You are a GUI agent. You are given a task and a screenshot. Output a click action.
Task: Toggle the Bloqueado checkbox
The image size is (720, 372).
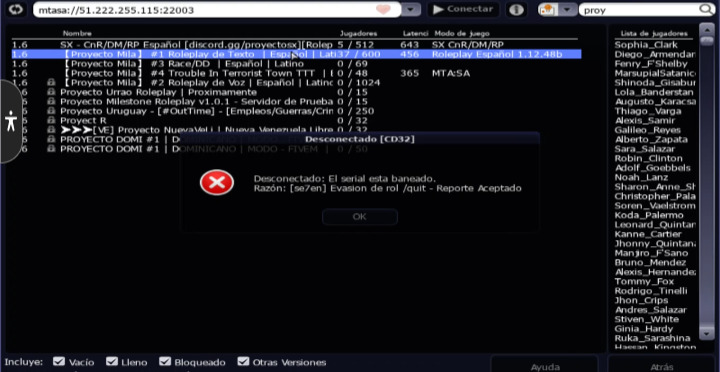[165, 362]
